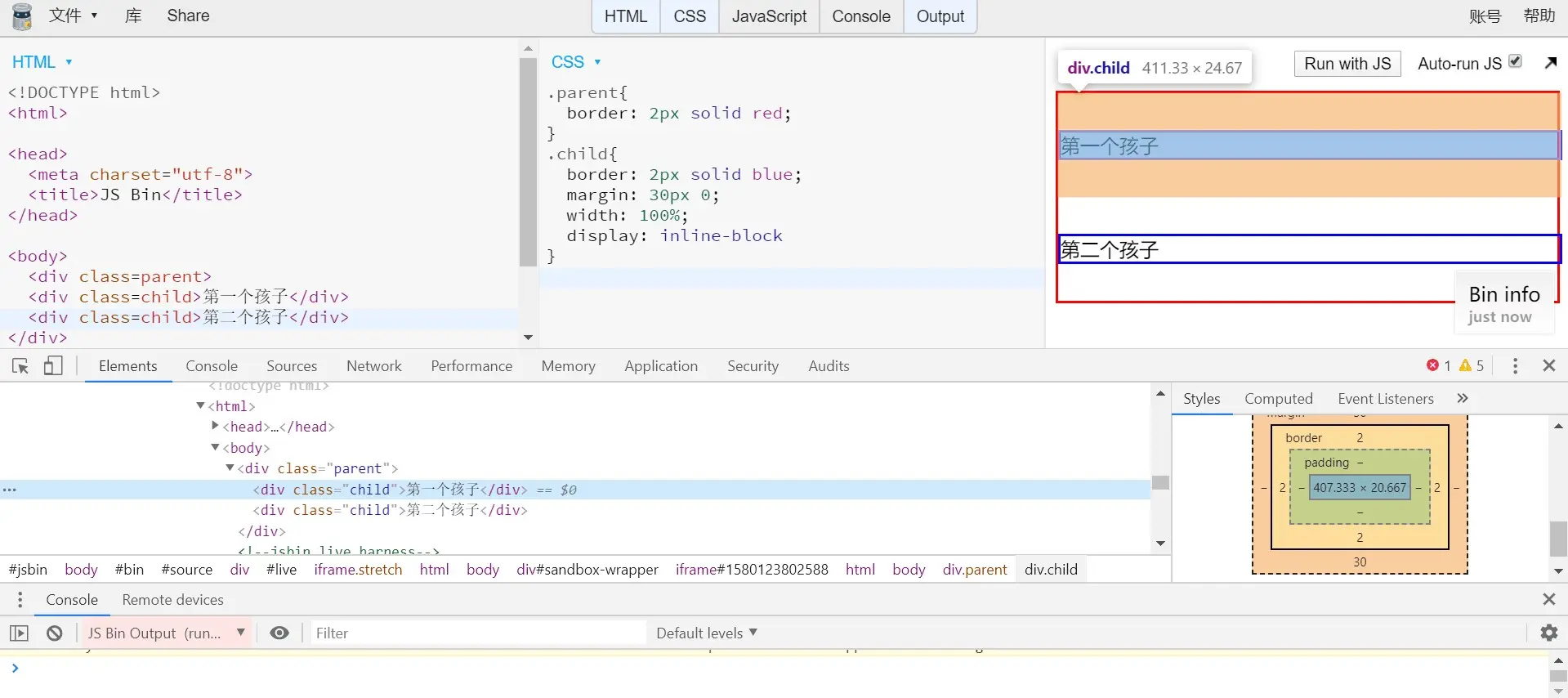Toggle the Output panel button
This screenshot has height=698, width=1568.
[x=940, y=16]
